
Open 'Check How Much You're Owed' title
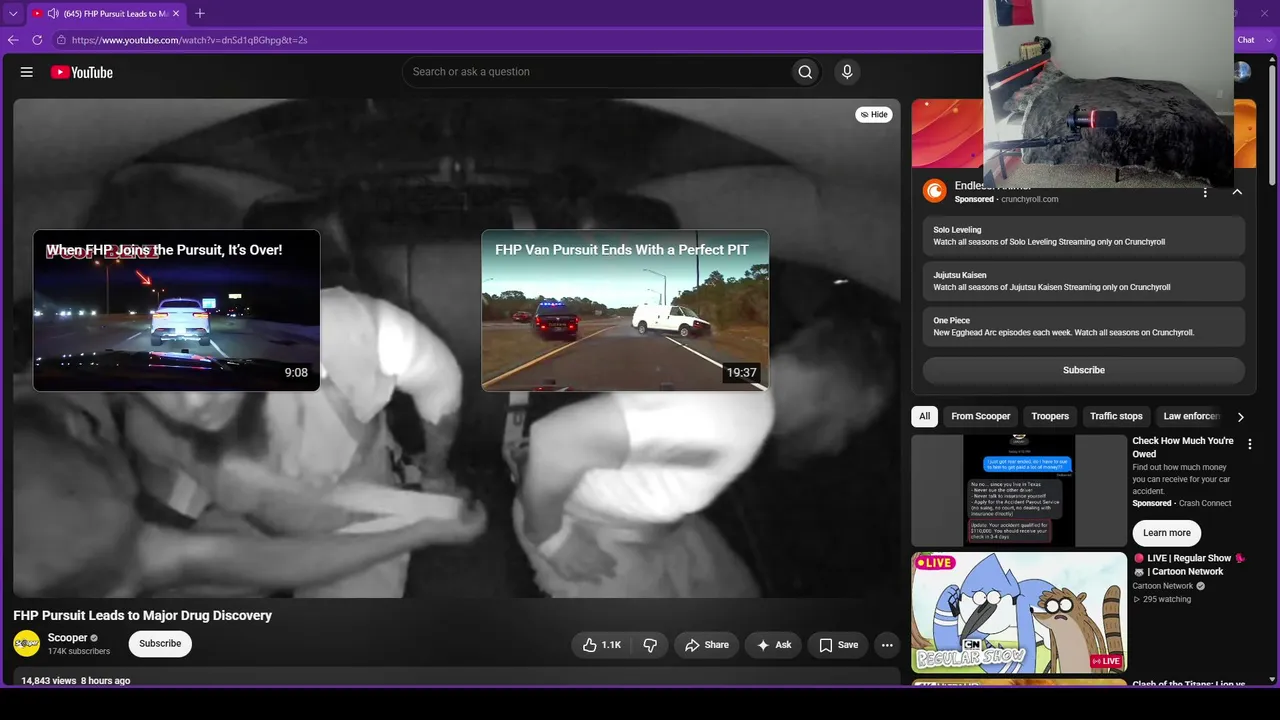tap(1183, 447)
